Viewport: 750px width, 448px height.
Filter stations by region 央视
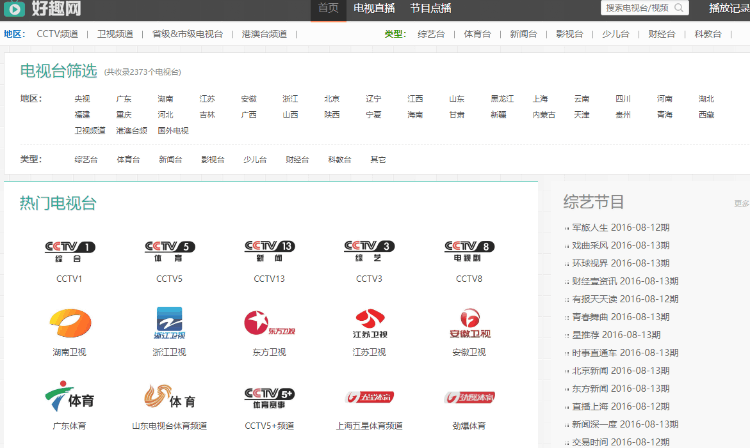click(x=82, y=98)
